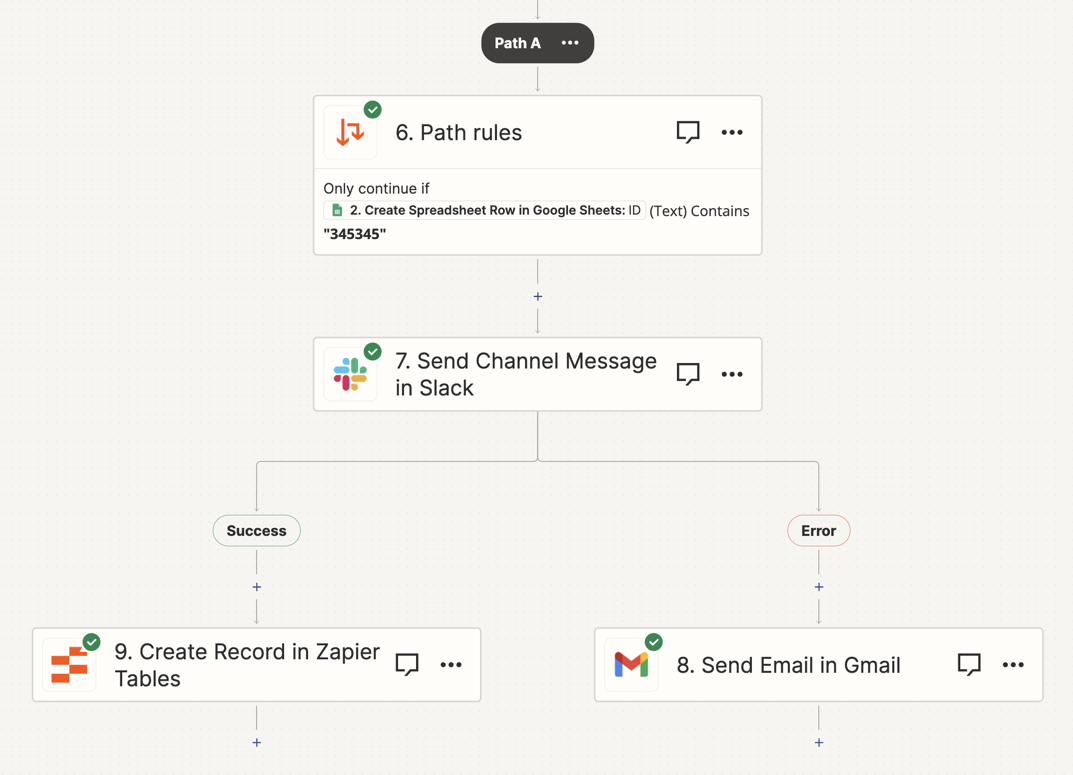1073x775 pixels.
Task: Select the Error branch label
Action: [818, 530]
